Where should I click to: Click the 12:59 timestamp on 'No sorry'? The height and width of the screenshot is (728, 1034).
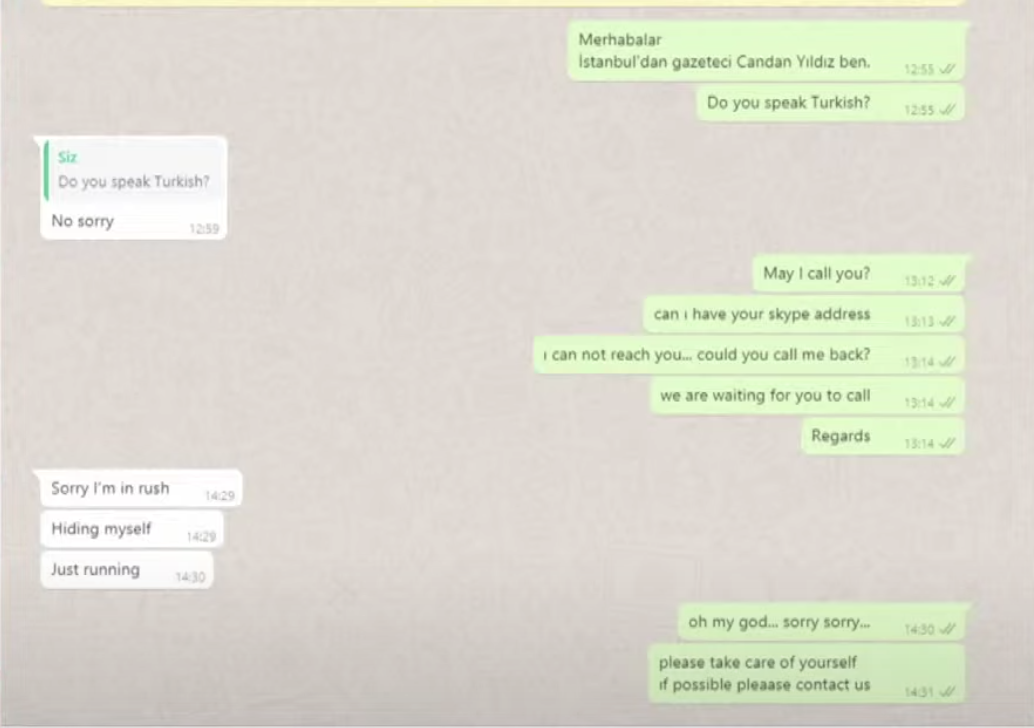pos(204,229)
